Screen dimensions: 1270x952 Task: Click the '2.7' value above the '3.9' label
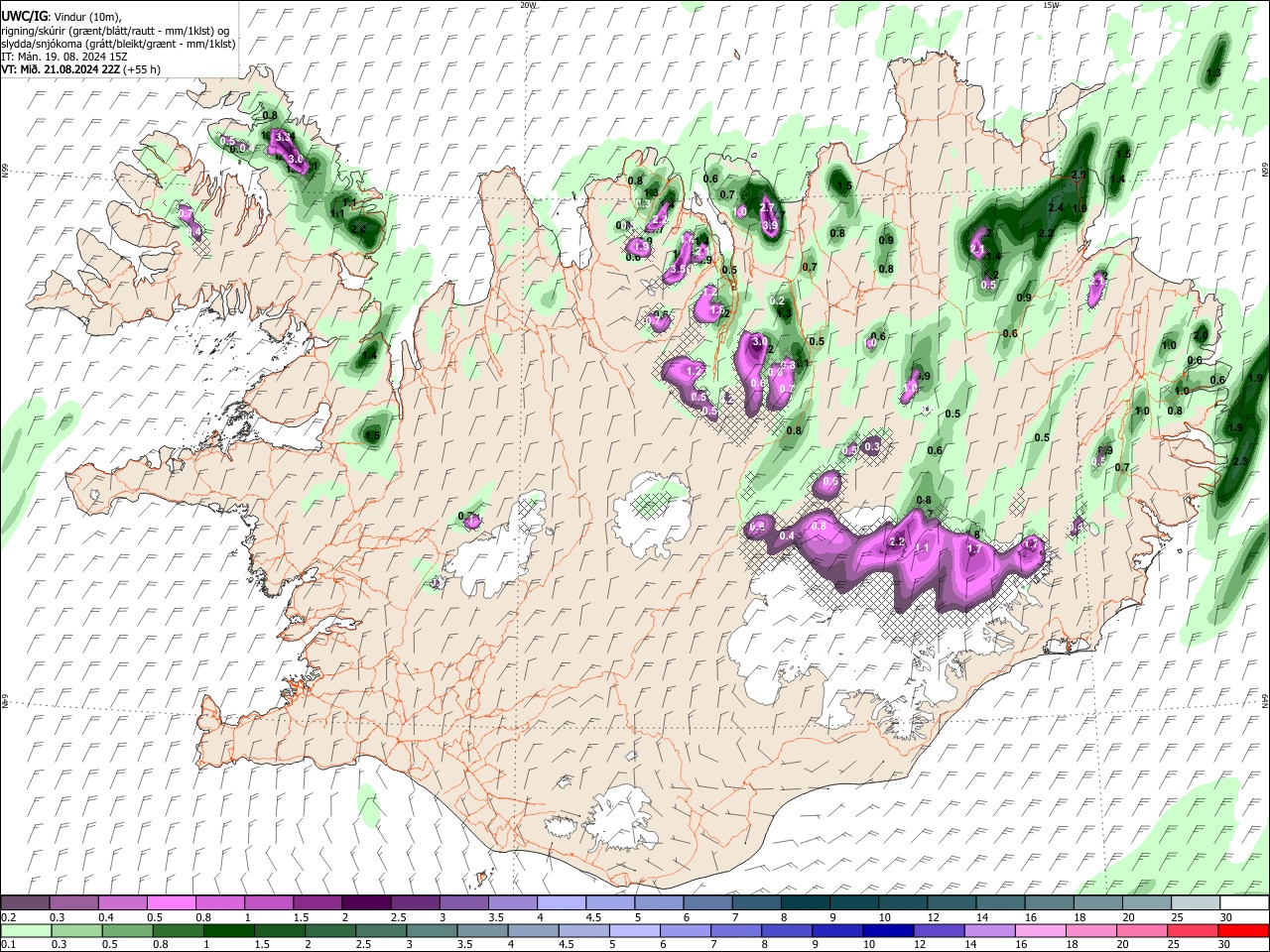[766, 205]
